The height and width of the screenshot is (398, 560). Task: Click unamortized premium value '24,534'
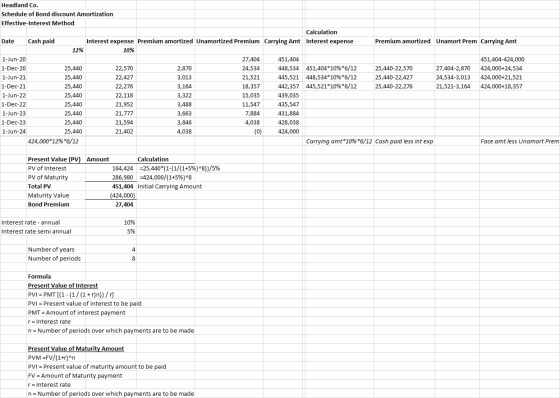[251, 68]
